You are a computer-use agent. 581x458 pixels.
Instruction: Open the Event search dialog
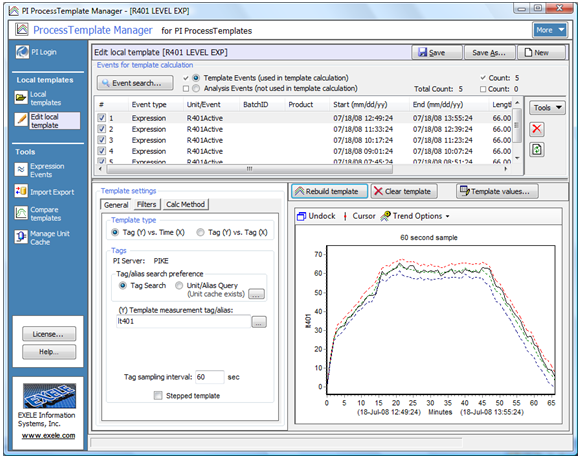pyautogui.click(x=135, y=83)
